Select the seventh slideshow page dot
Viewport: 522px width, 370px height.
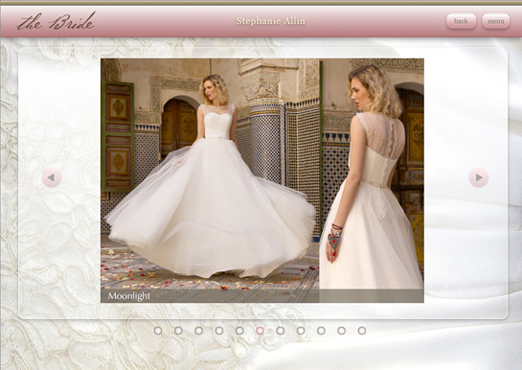[280, 331]
